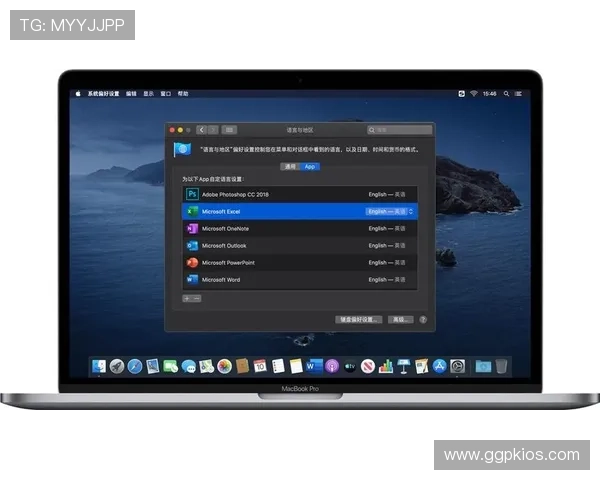The image size is (600, 480).
Task: Open Notes icon in the Dock
Action: click(296, 366)
